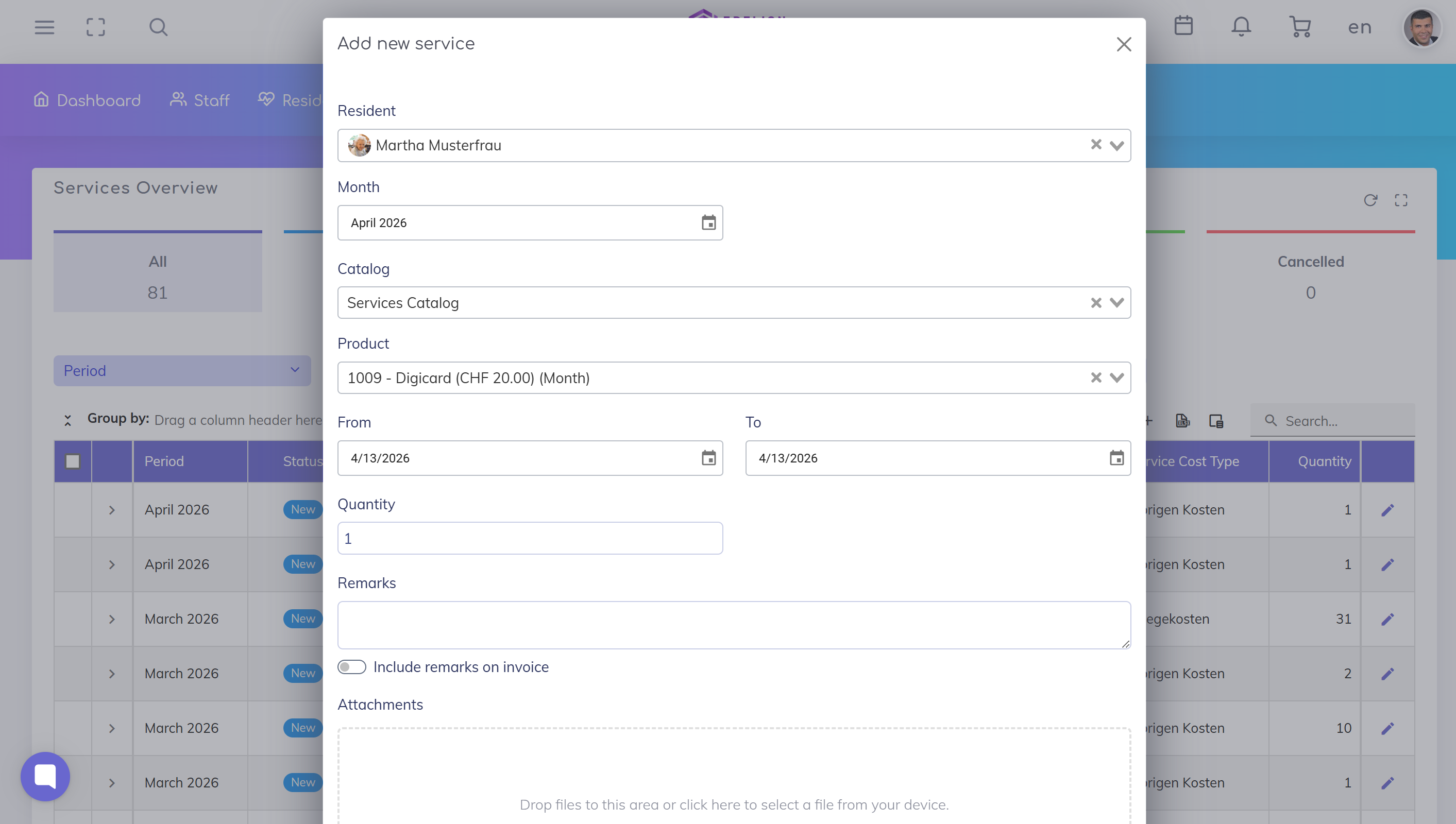The height and width of the screenshot is (824, 1456).
Task: Open the calendar icon in Month field
Action: tap(708, 222)
